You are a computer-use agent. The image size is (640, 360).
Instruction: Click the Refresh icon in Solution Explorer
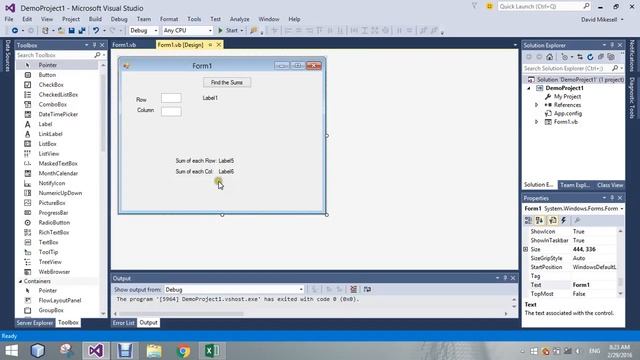point(590,57)
